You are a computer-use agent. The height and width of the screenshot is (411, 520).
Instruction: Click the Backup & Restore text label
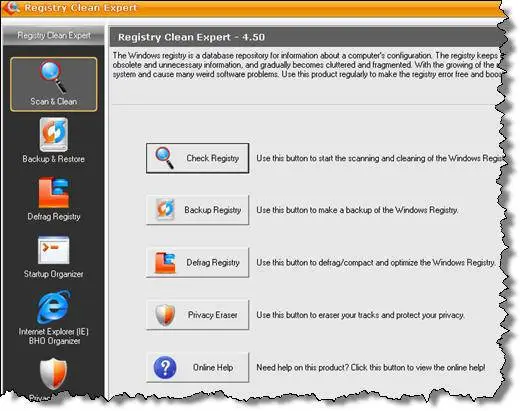click(54, 159)
